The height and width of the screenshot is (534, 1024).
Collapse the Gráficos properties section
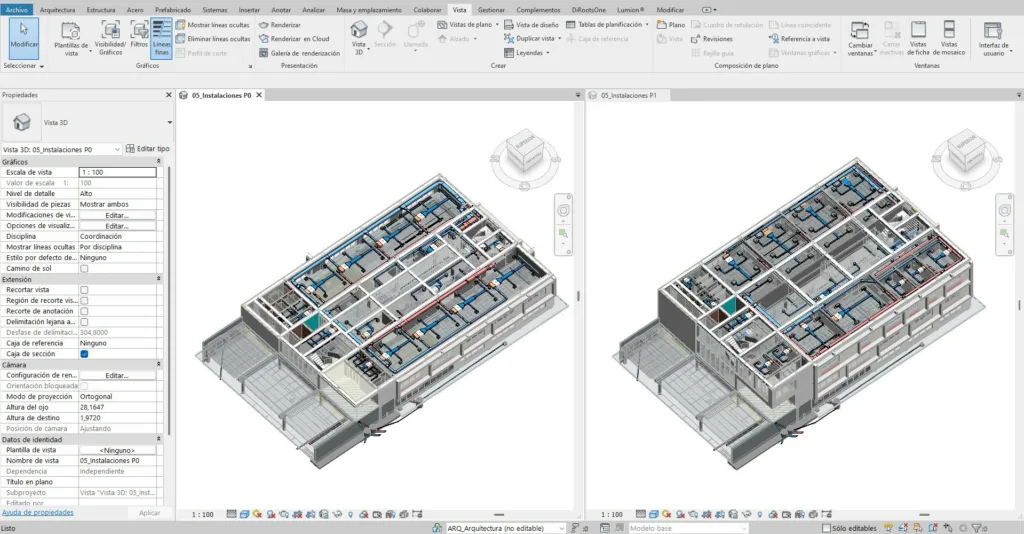point(158,161)
